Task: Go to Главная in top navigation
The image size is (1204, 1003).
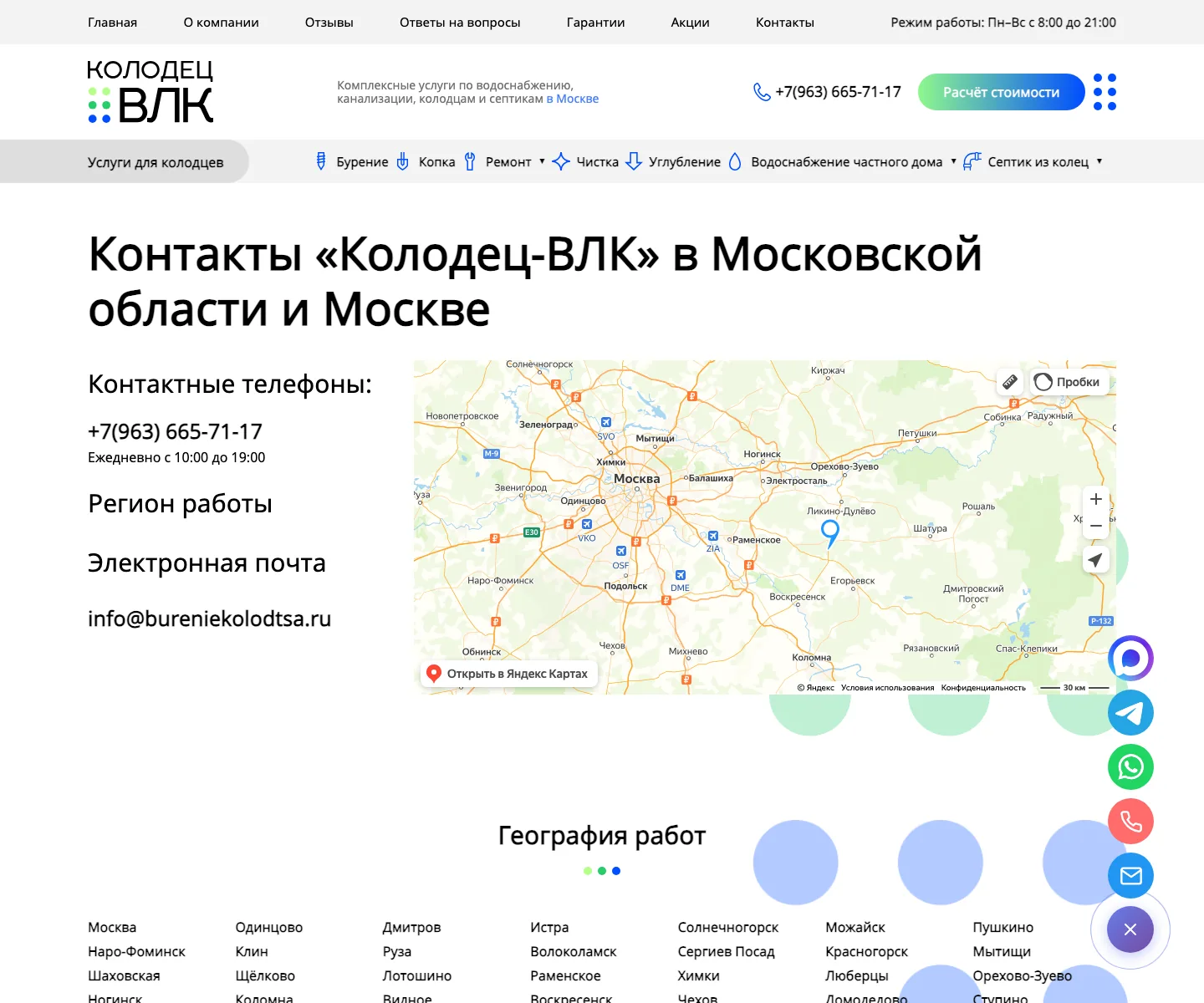Action: pyautogui.click(x=112, y=23)
